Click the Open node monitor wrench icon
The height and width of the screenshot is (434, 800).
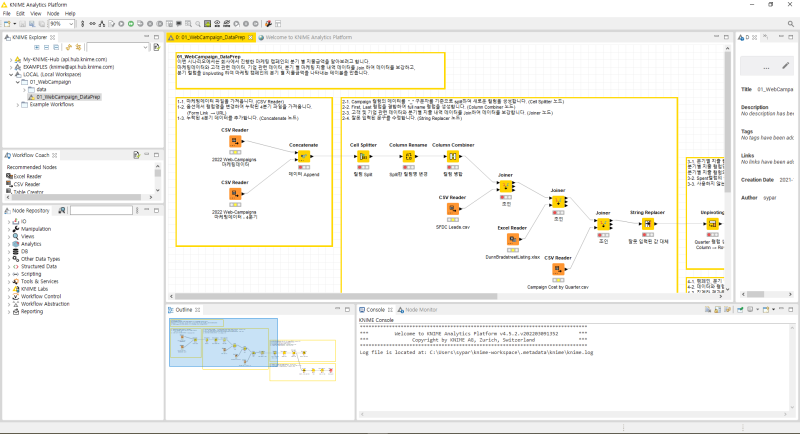268,23
